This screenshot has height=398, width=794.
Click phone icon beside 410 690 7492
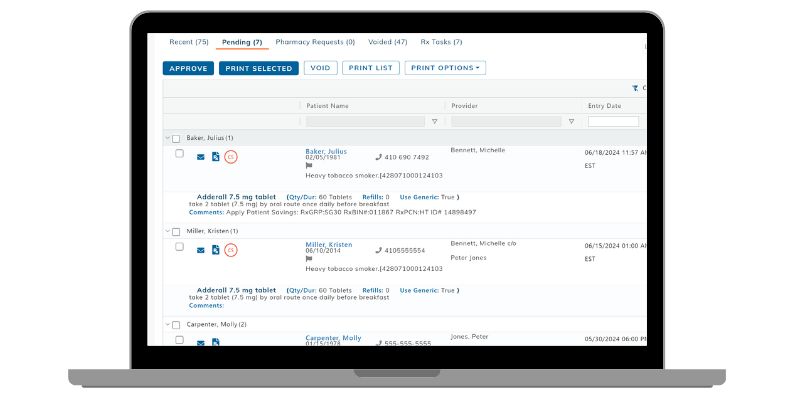point(378,157)
